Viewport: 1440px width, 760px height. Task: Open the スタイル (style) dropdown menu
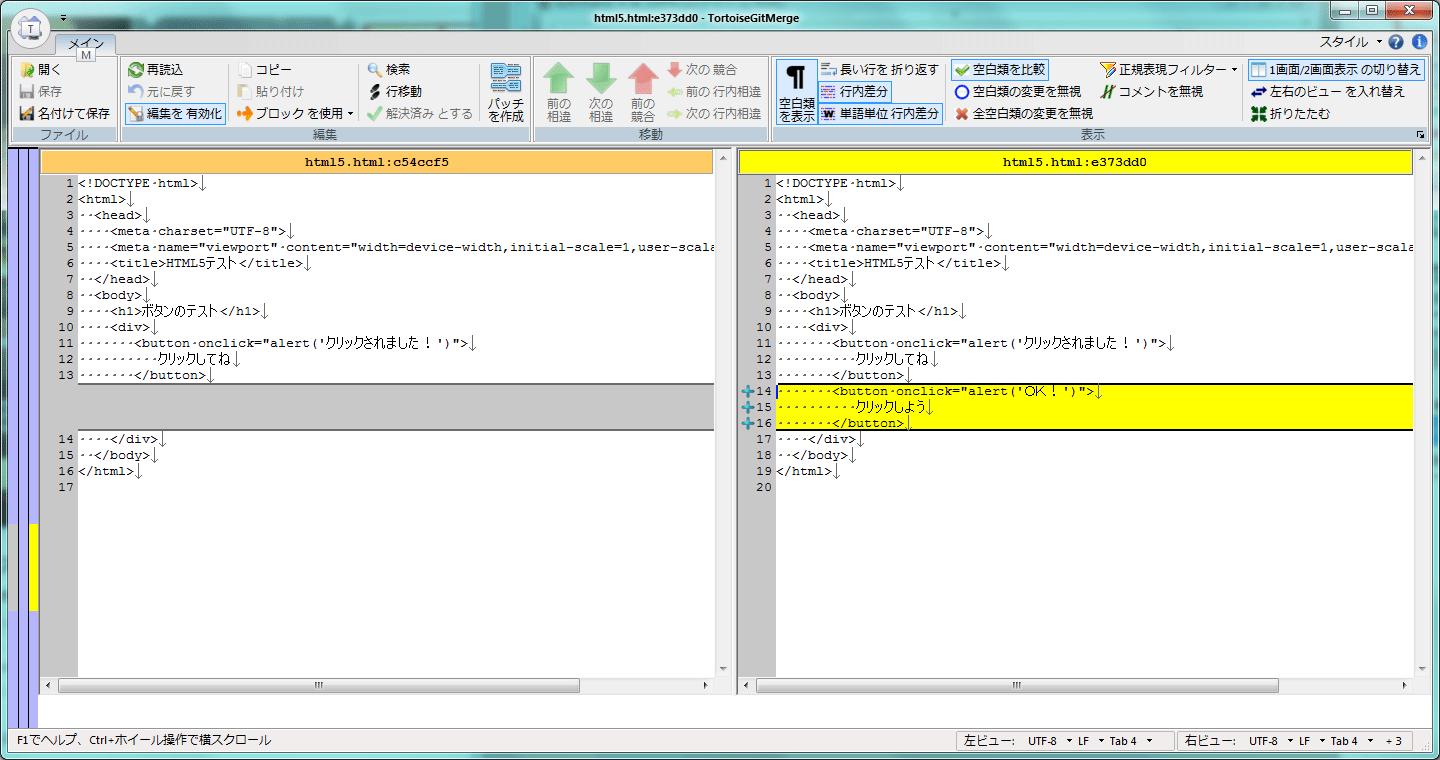coord(1351,42)
